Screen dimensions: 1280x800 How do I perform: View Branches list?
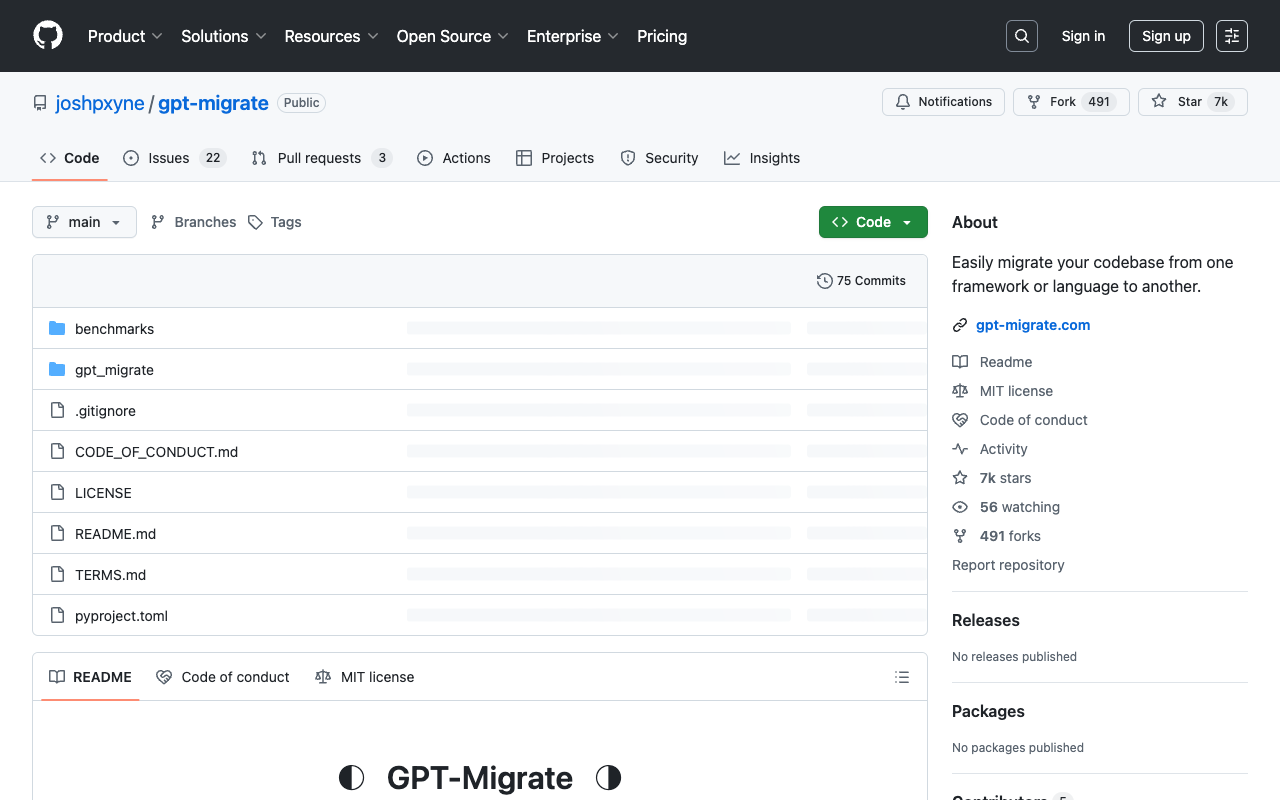(x=193, y=222)
